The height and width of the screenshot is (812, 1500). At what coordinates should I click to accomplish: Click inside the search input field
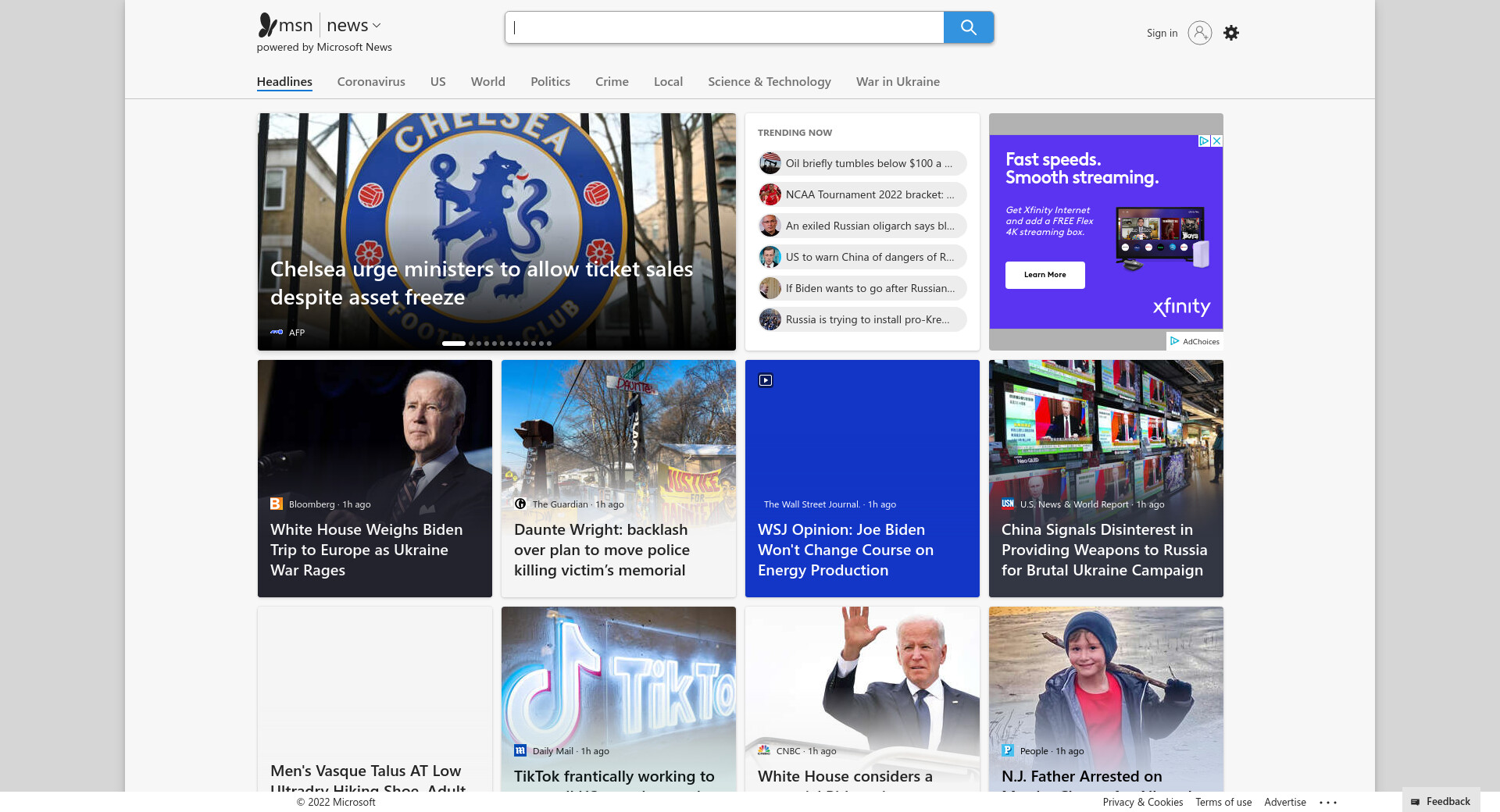pos(724,27)
